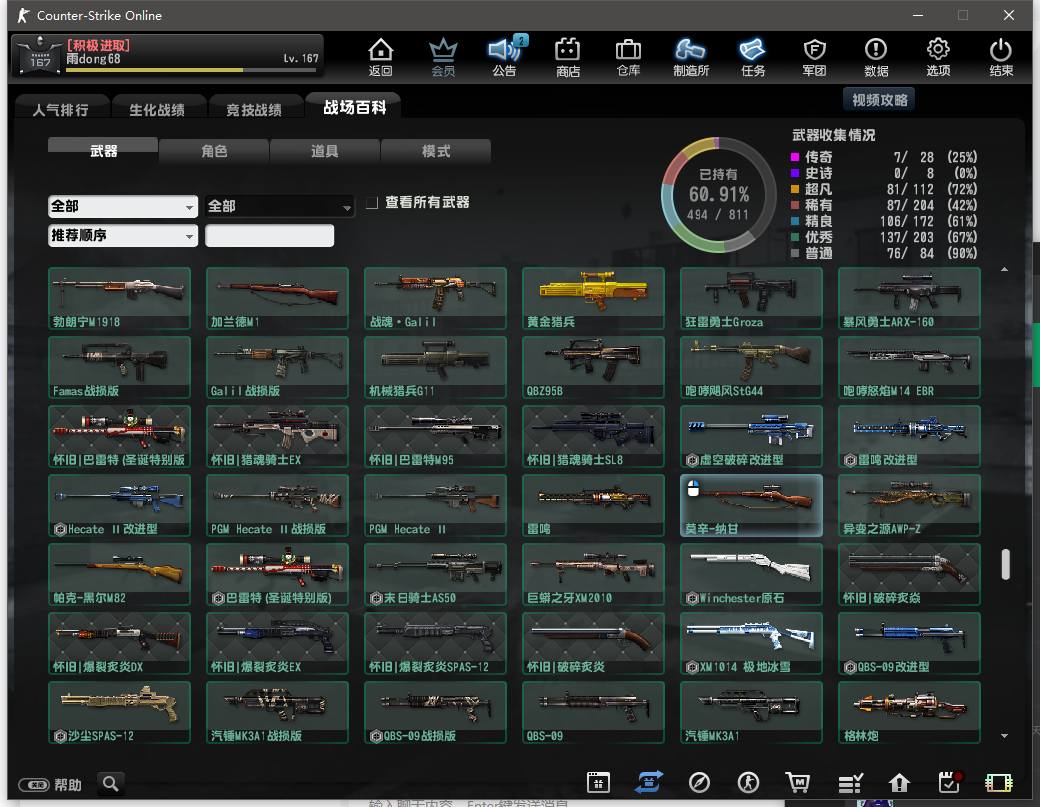Open the 推荐顺序 sort dropdown
Screen dimensions: 1040x807
pyautogui.click(x=123, y=235)
